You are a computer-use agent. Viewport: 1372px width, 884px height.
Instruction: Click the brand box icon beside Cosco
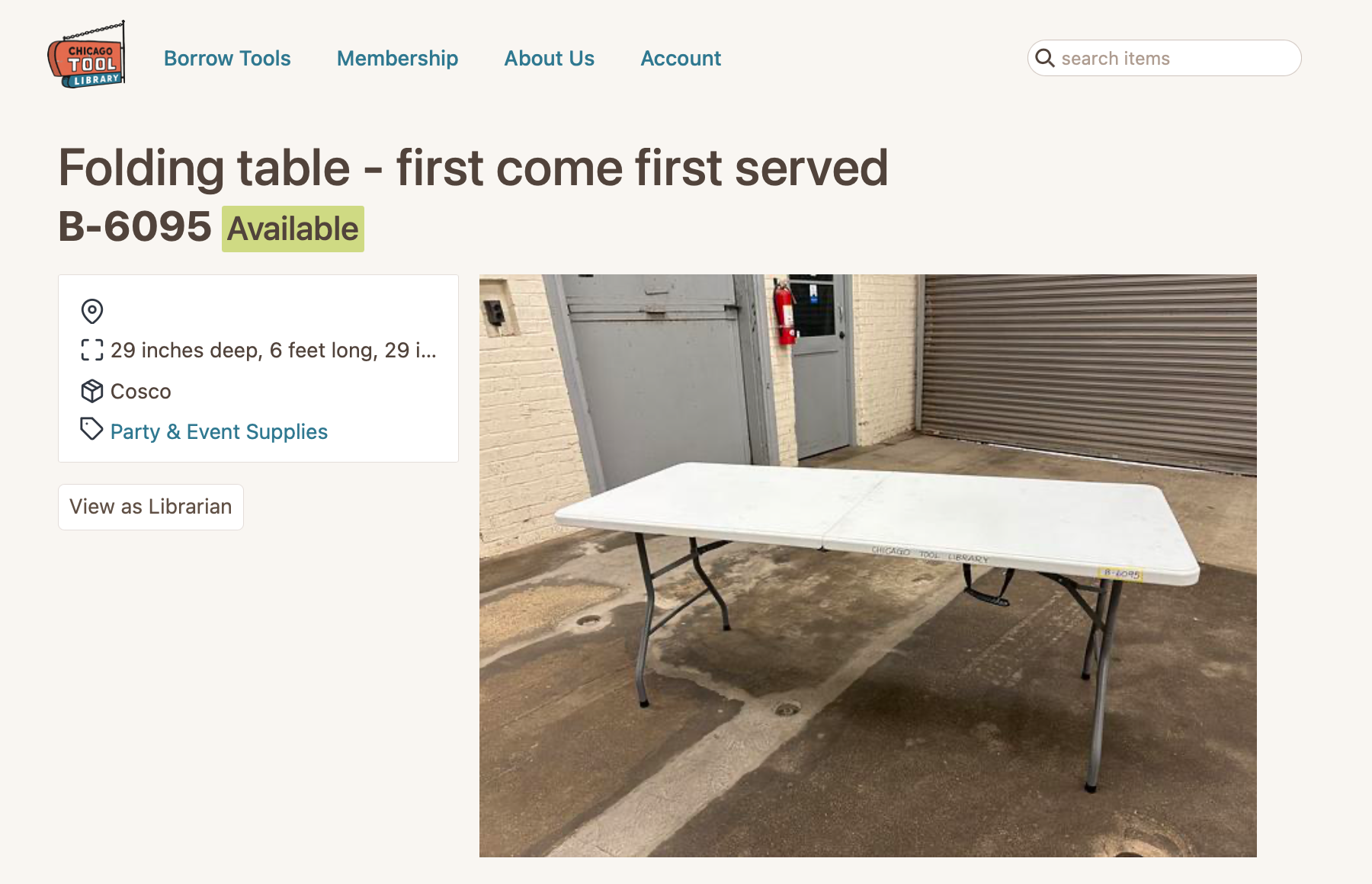[x=92, y=391]
